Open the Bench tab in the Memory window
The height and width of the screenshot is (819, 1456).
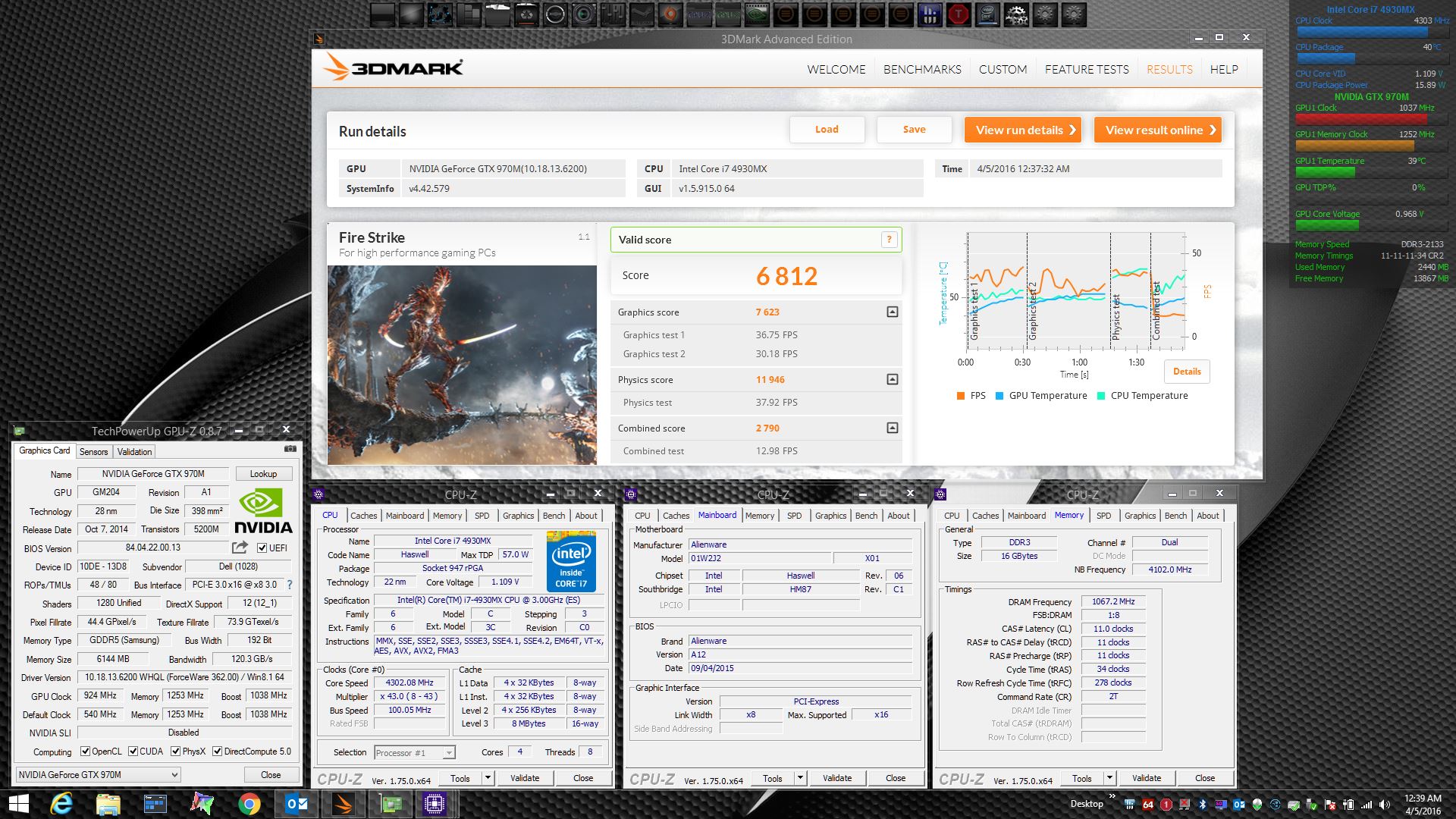(1175, 516)
